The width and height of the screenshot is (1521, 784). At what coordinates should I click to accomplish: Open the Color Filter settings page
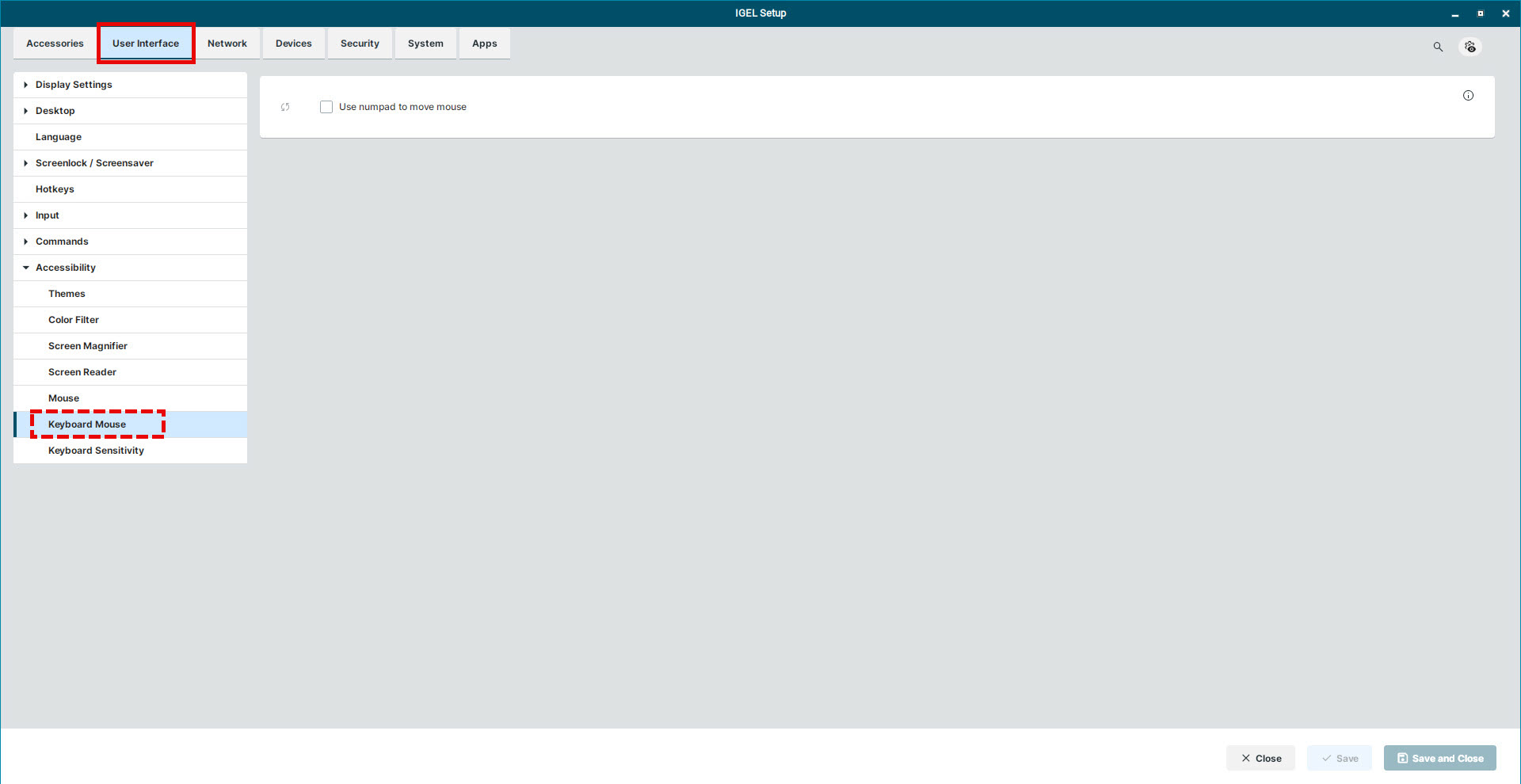click(74, 320)
